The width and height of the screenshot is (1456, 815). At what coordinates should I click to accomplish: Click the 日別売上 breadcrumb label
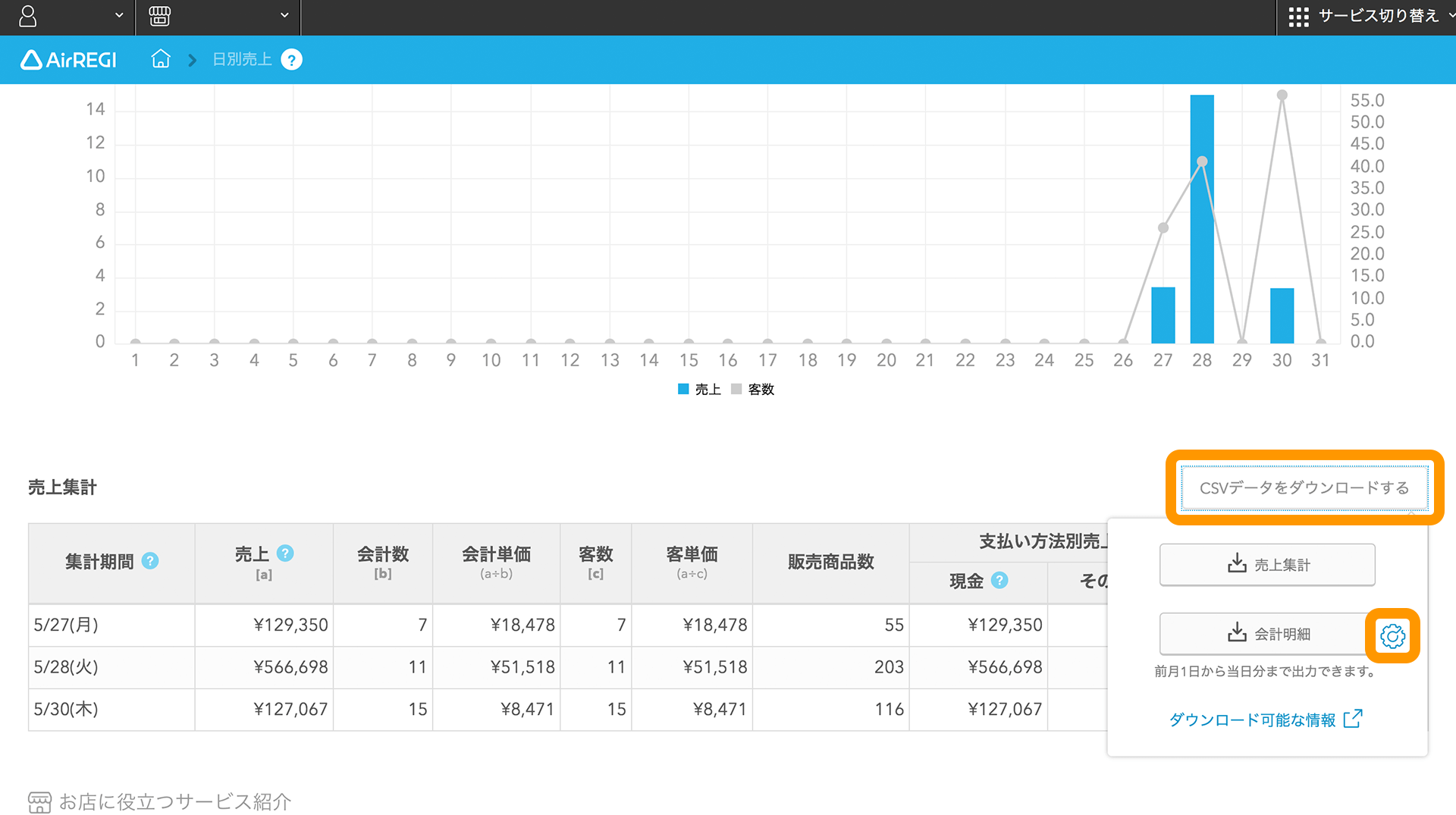coord(242,59)
